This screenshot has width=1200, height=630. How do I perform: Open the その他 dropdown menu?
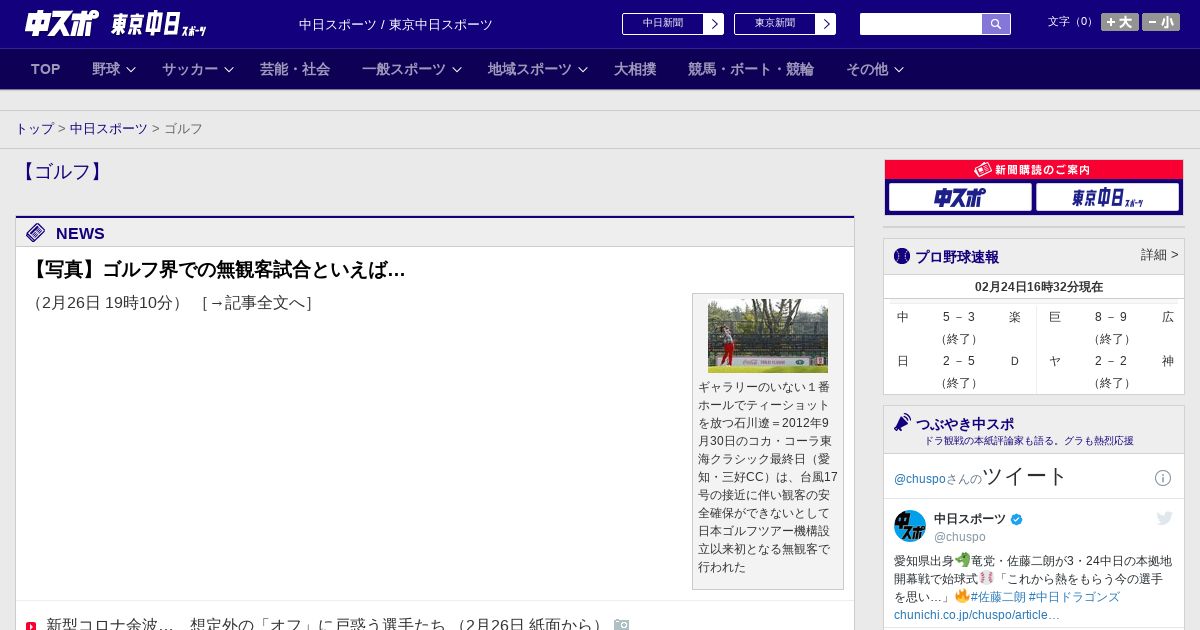click(874, 69)
